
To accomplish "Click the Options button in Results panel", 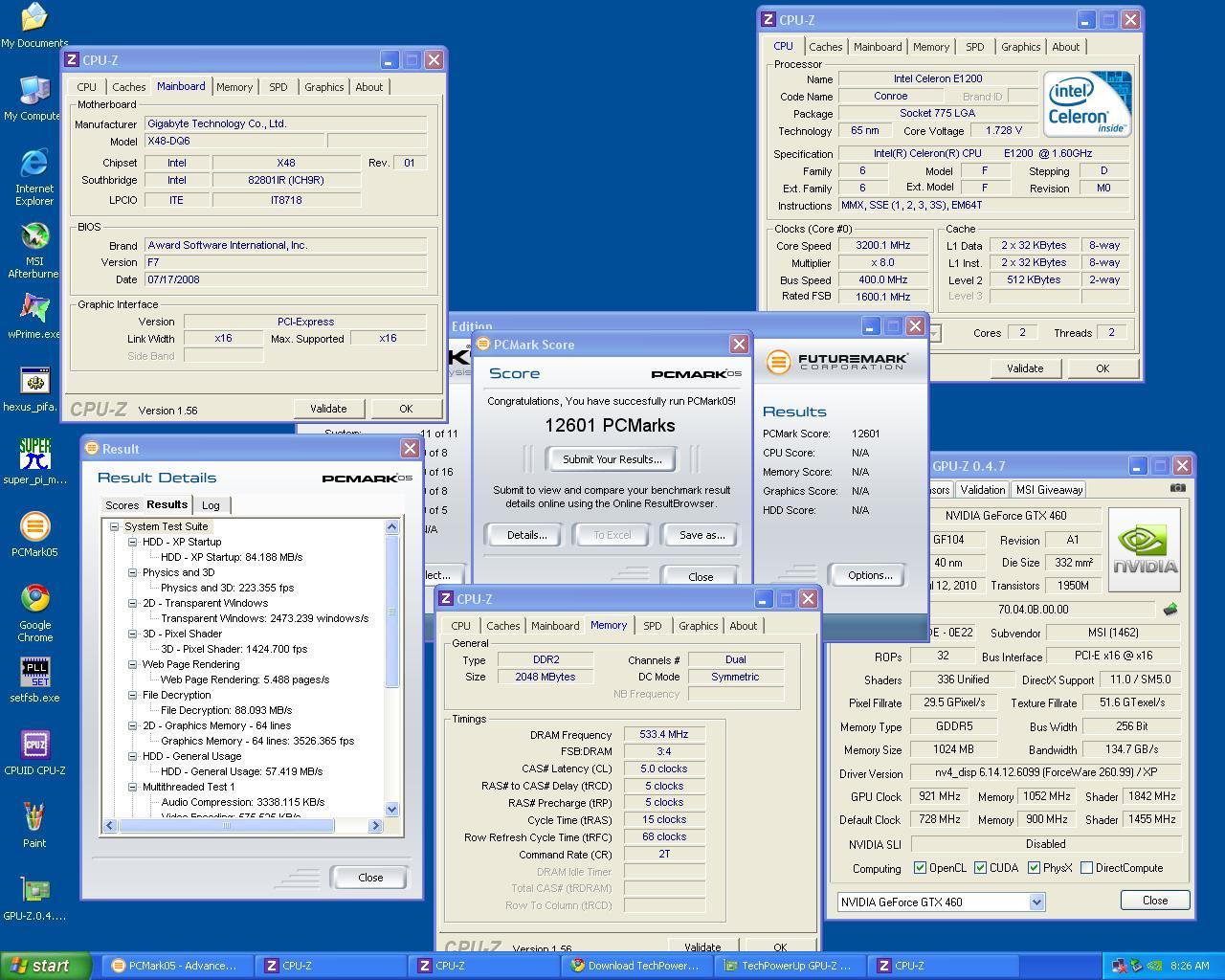I will [869, 575].
